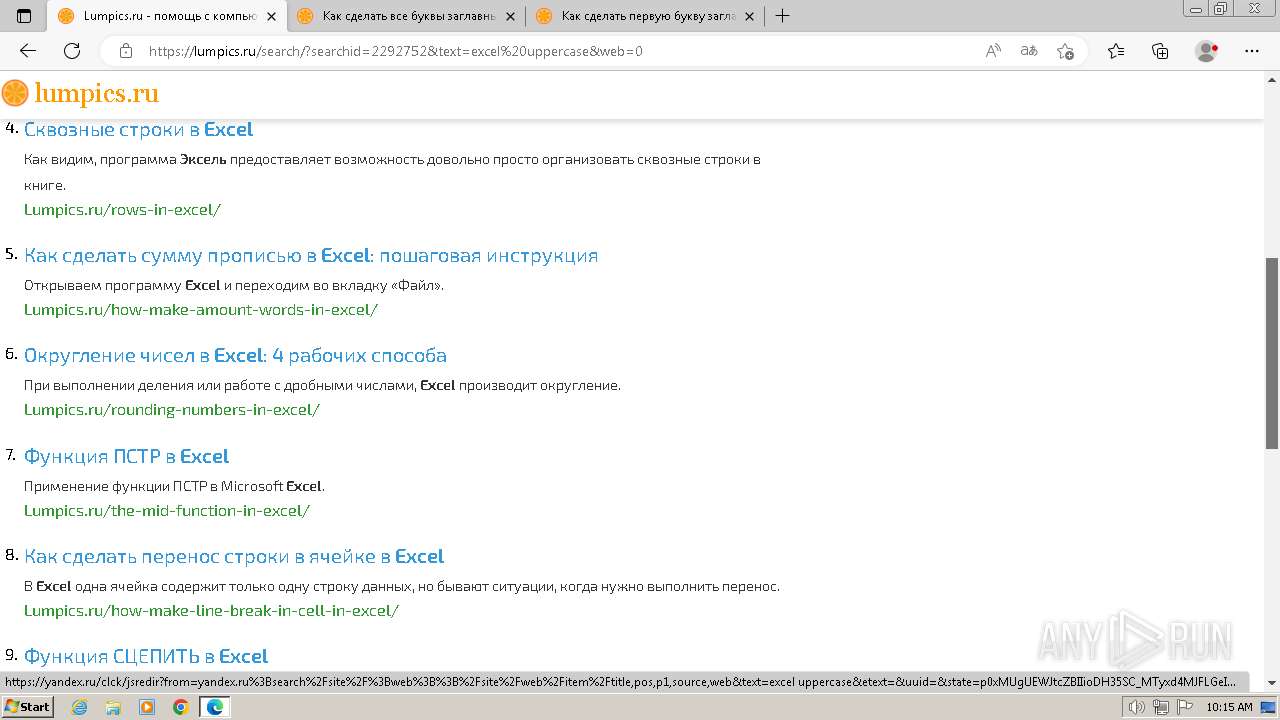The image size is (1280, 720).
Task: Click the lumpics.ru orange logo
Action: 80,94
